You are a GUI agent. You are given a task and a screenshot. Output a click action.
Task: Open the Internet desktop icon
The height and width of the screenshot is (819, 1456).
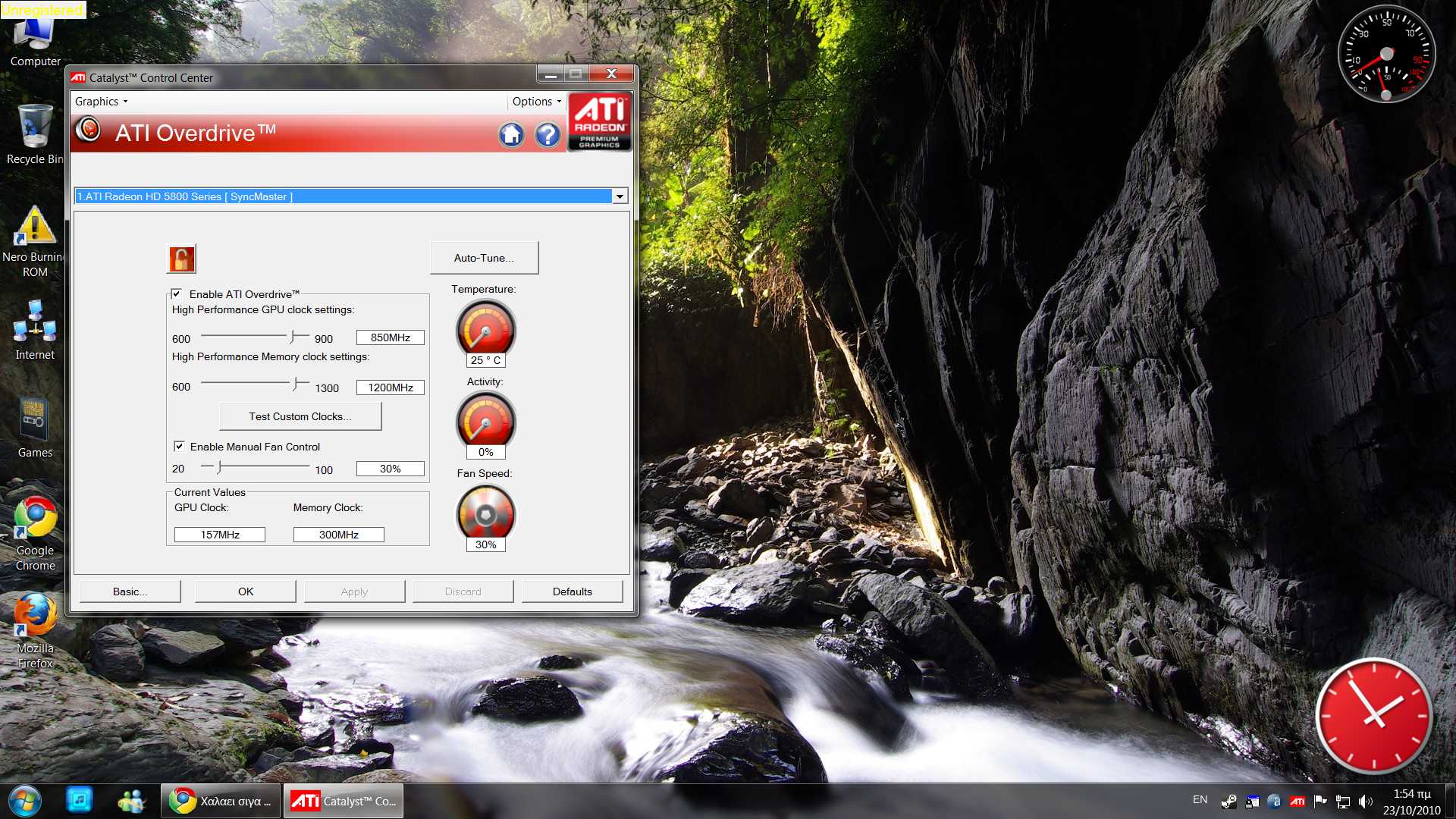tap(35, 330)
